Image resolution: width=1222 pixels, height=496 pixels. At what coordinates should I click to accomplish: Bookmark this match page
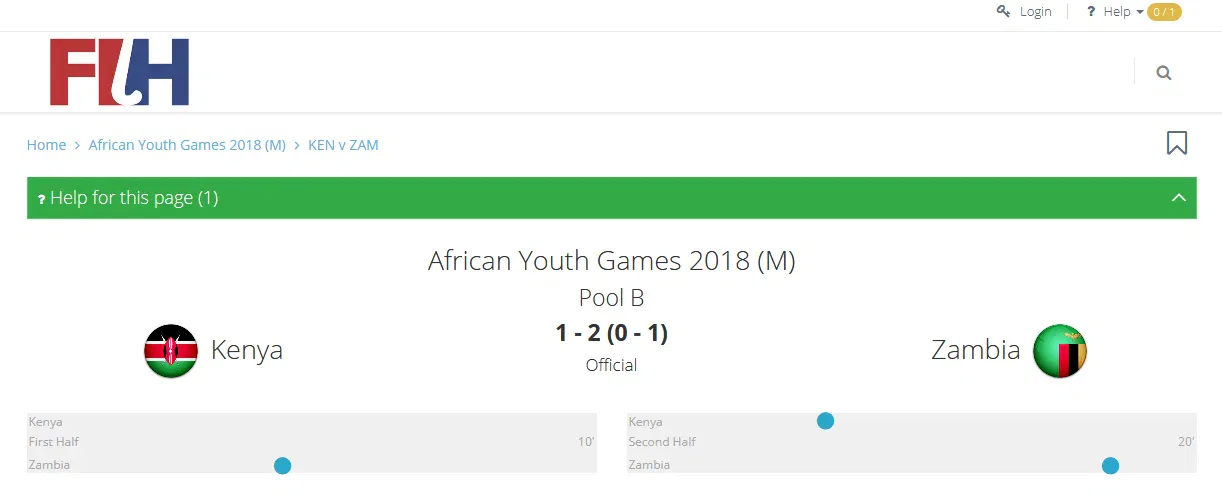(1177, 143)
